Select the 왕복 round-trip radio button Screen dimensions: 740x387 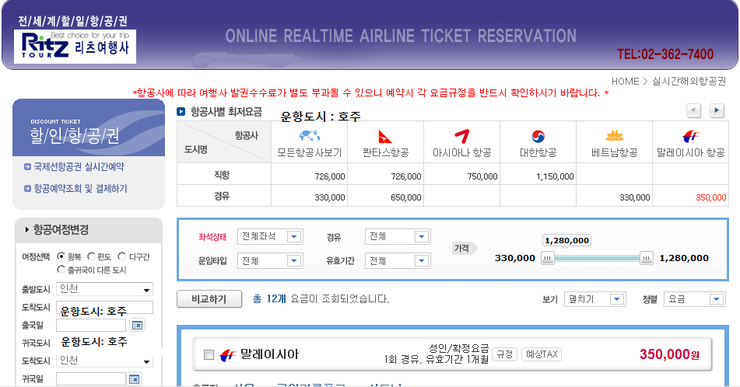click(61, 256)
